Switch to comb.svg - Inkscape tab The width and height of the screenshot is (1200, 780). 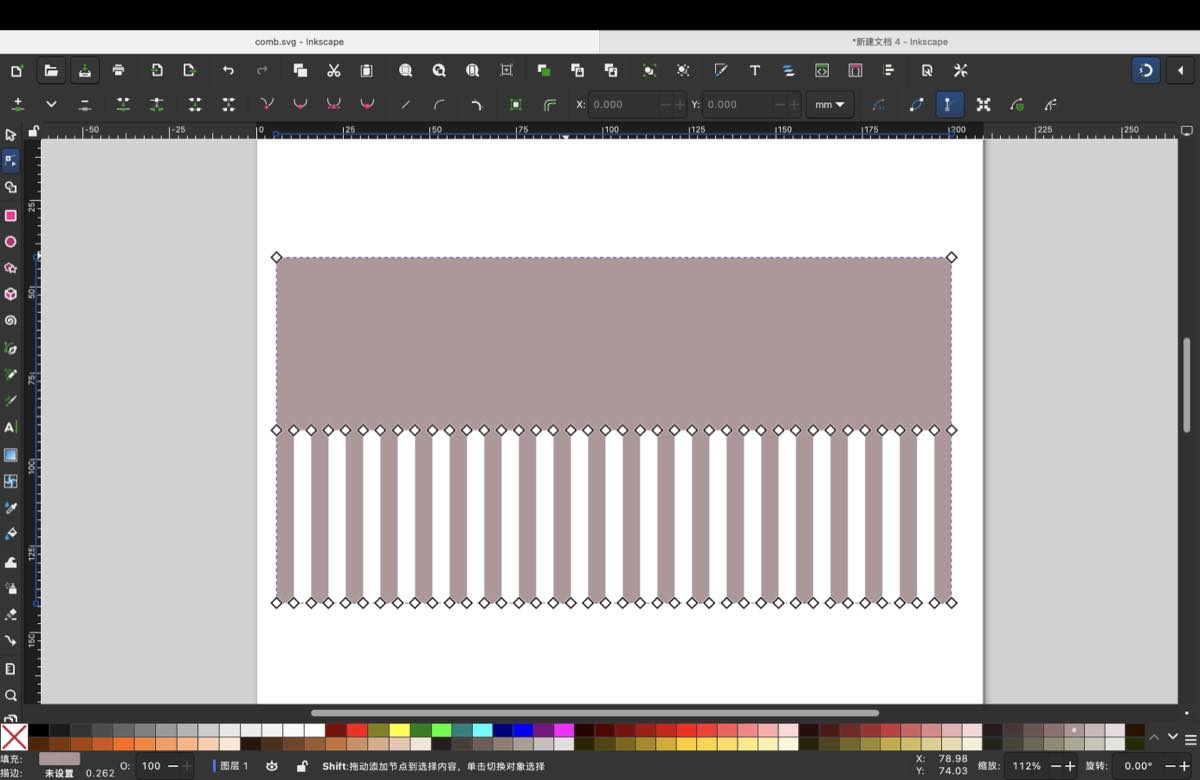(299, 42)
